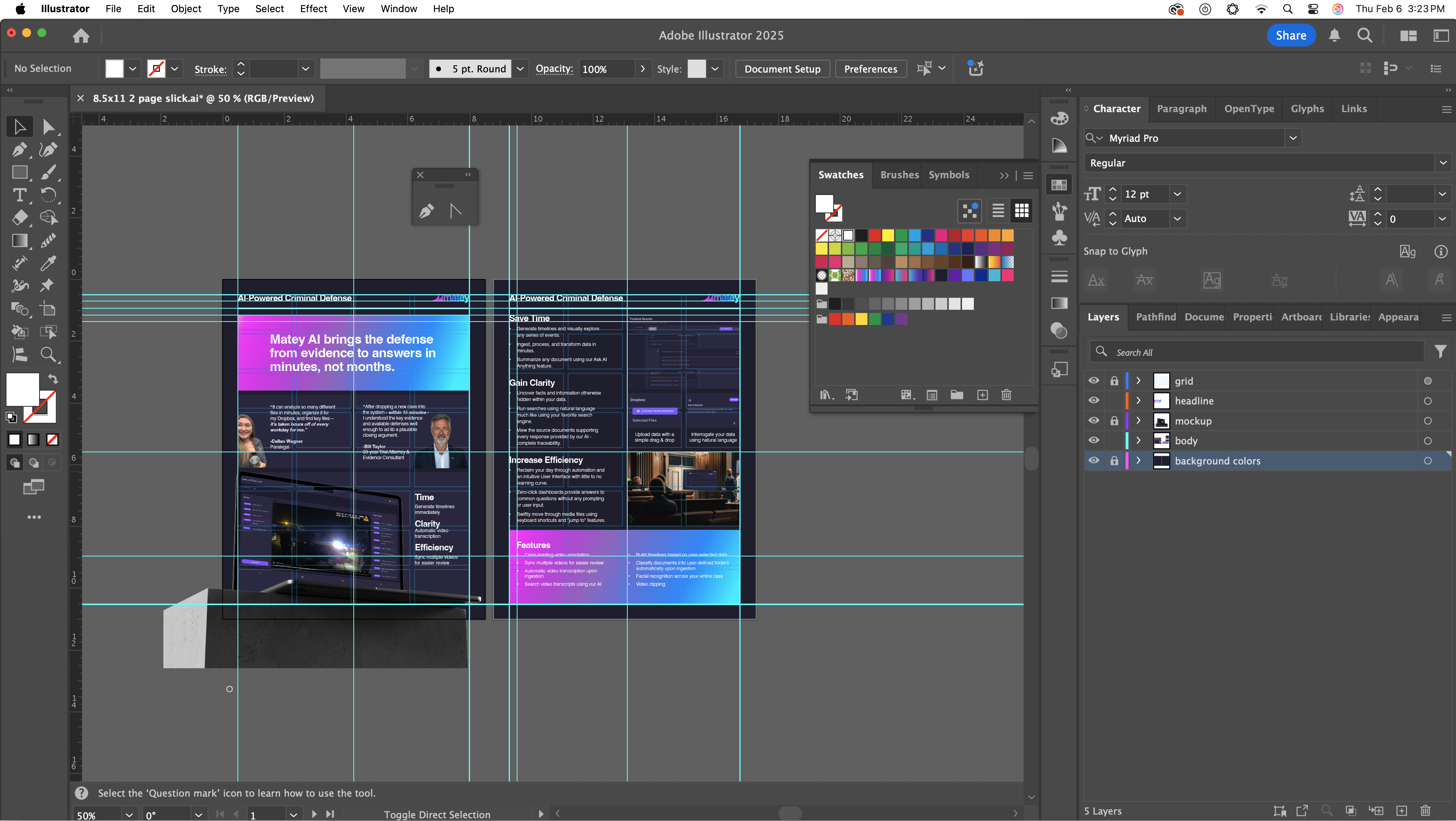The image size is (1456, 821).
Task: Open Edit Toolbar three dots
Action: click(x=34, y=517)
